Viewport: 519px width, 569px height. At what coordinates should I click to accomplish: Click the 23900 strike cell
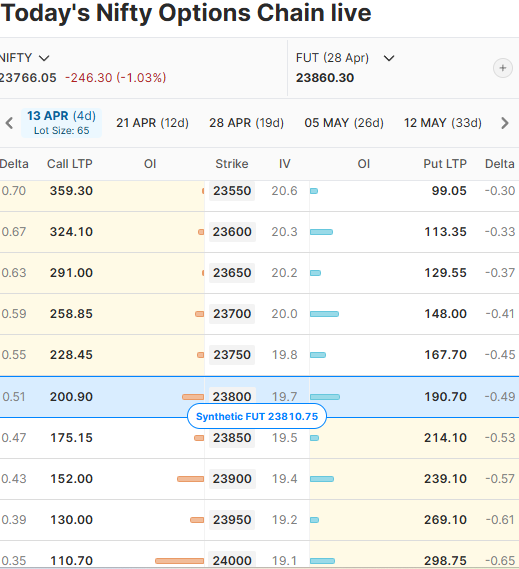pyautogui.click(x=232, y=479)
